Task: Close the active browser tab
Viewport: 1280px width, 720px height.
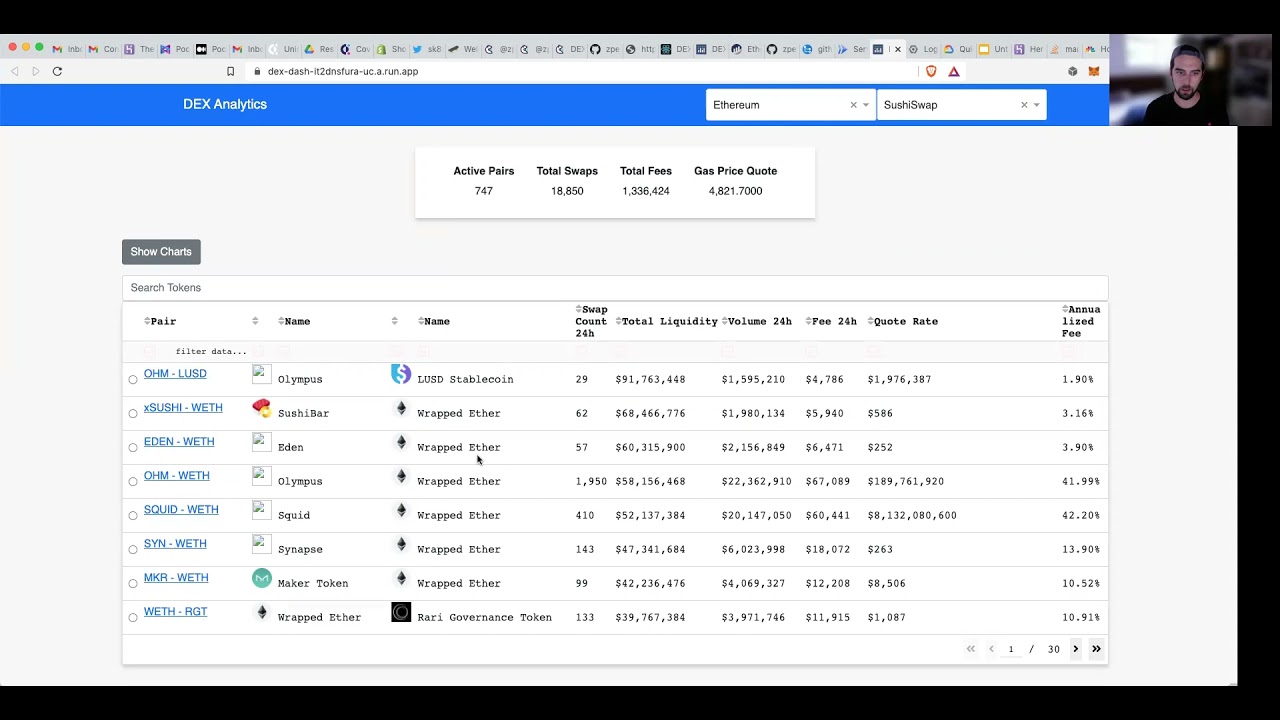Action: pyautogui.click(x=898, y=49)
